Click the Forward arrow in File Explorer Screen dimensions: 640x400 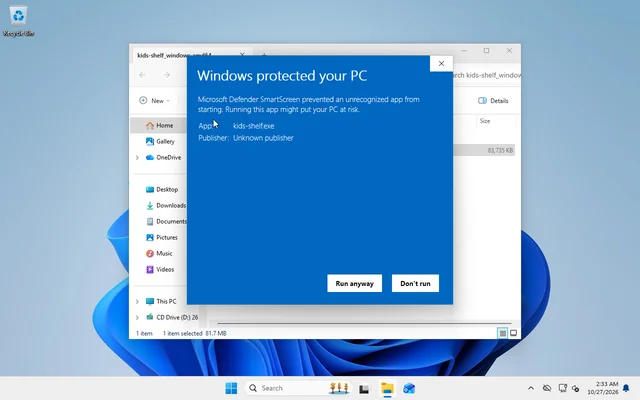167,75
